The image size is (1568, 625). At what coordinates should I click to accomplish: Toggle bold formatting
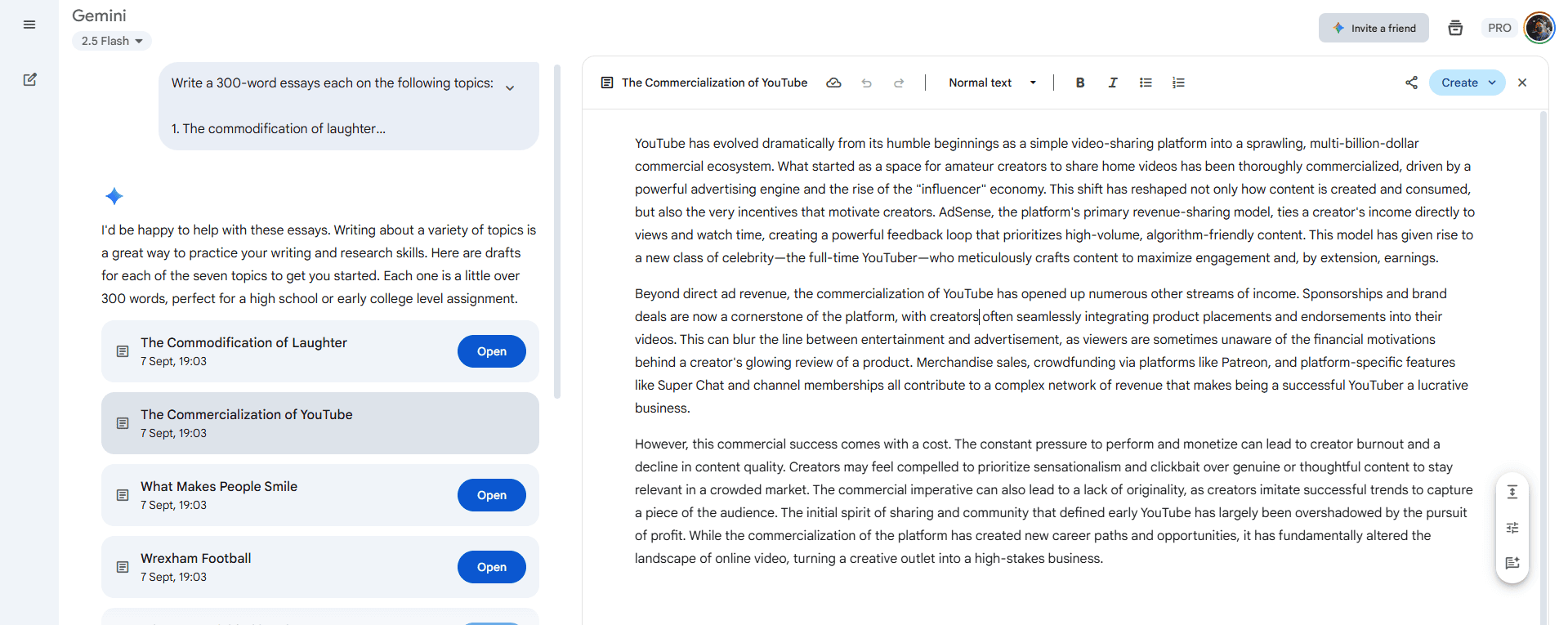click(x=1079, y=83)
